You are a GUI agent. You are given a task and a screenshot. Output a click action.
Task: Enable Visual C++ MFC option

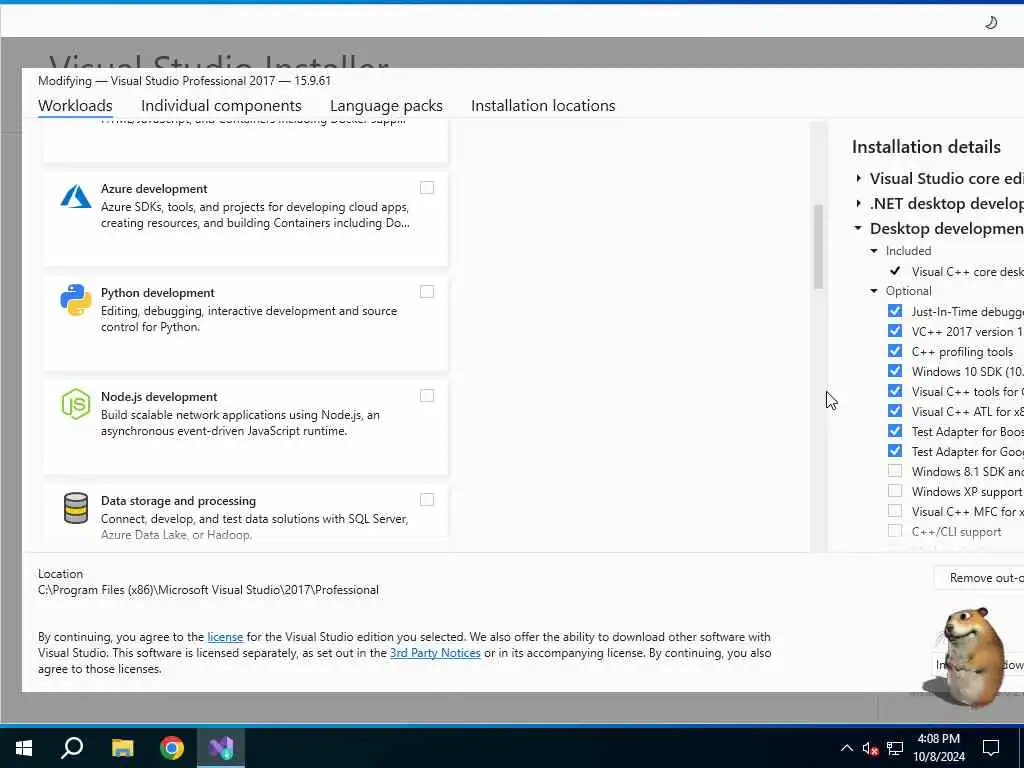[895, 511]
